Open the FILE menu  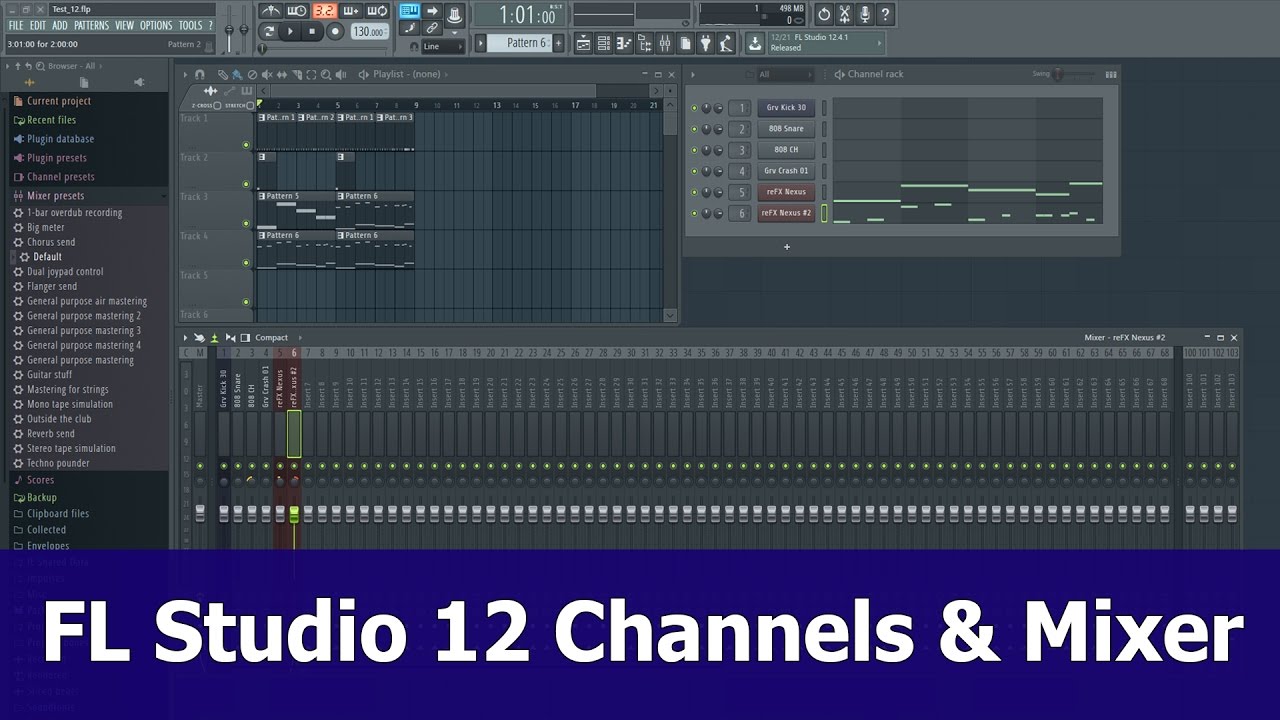click(x=16, y=25)
